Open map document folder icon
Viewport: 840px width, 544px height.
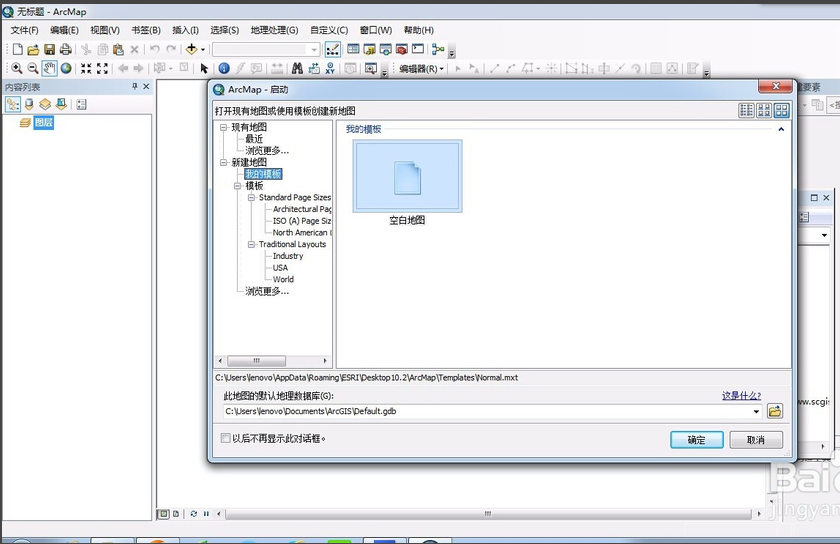[33, 50]
